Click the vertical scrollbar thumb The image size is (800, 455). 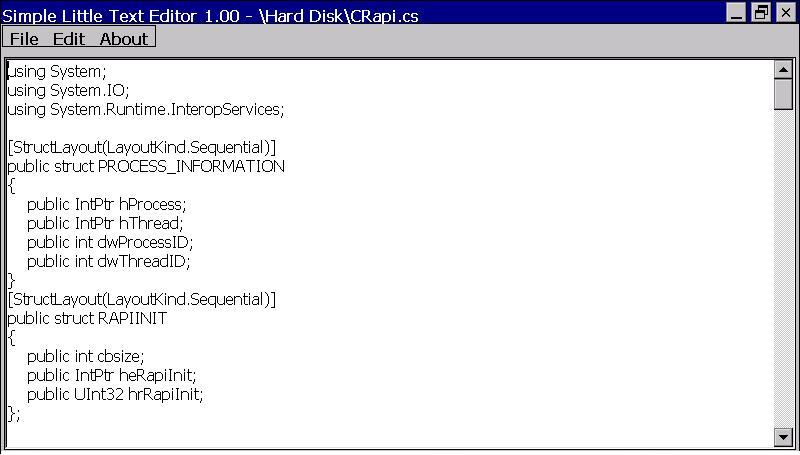click(x=783, y=93)
